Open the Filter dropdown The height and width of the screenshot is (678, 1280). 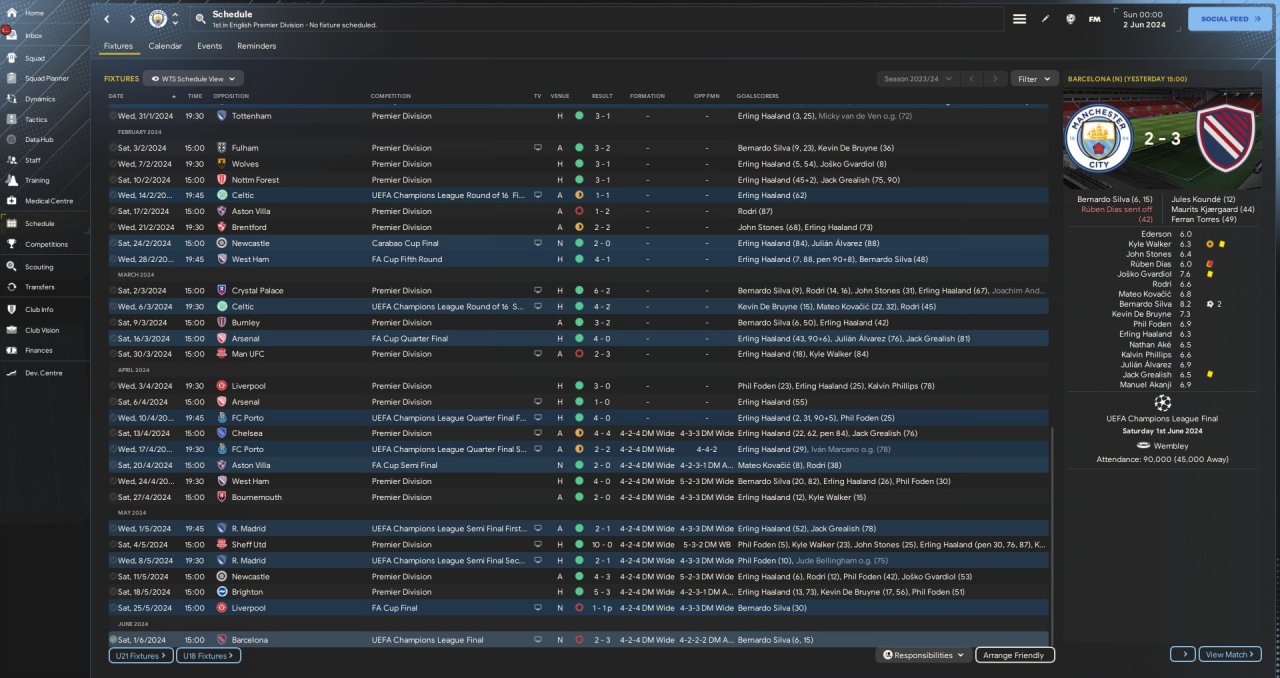pyautogui.click(x=1034, y=78)
